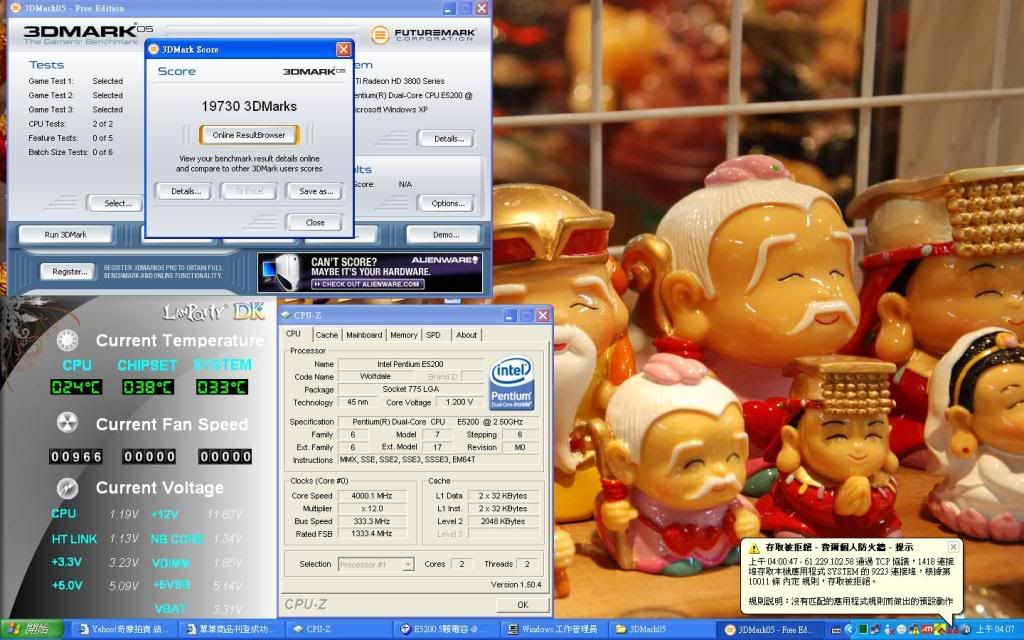1024x640 pixels.
Task: Close the firewall notification balloon
Action: [953, 547]
